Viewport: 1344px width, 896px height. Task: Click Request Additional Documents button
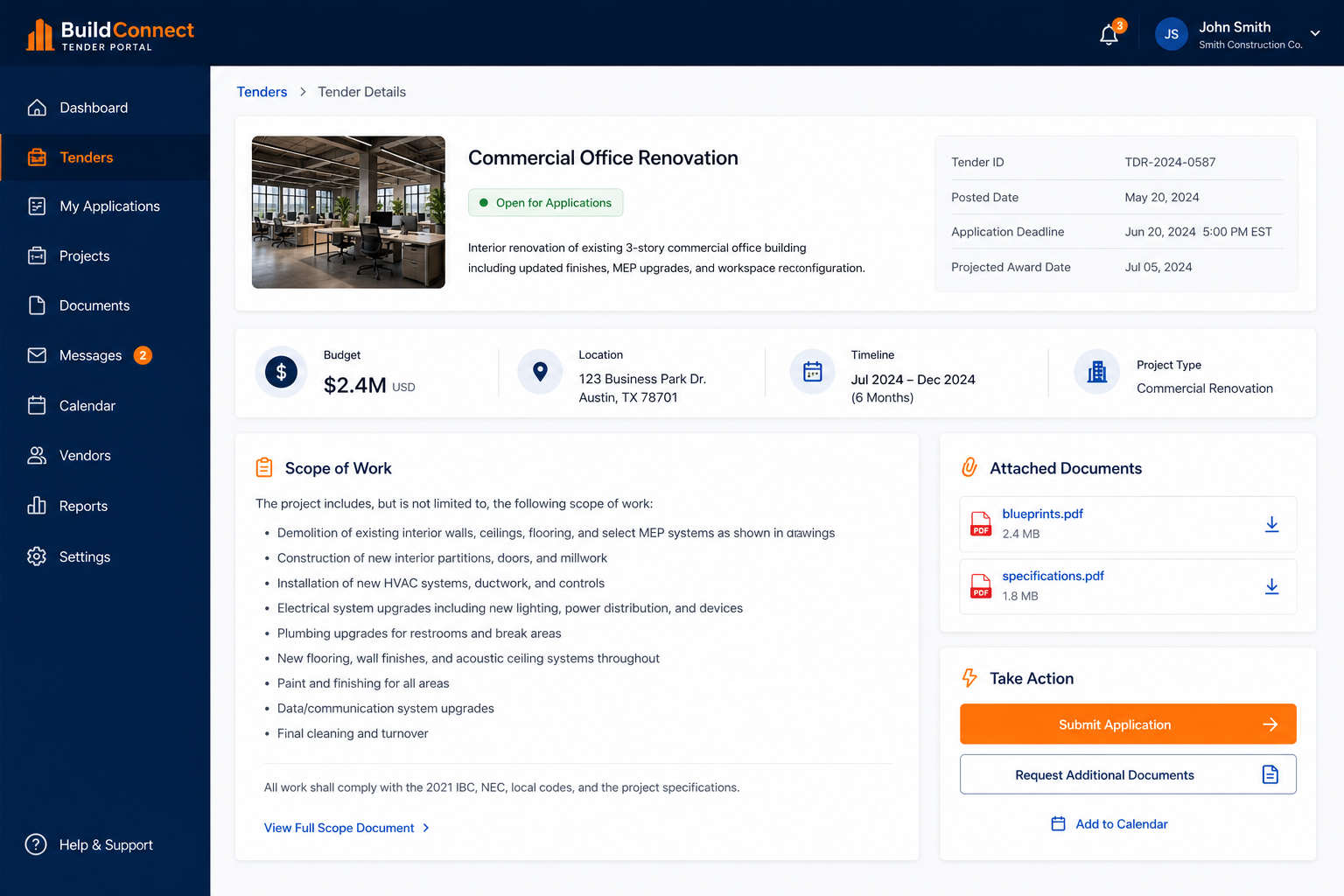tap(1128, 774)
